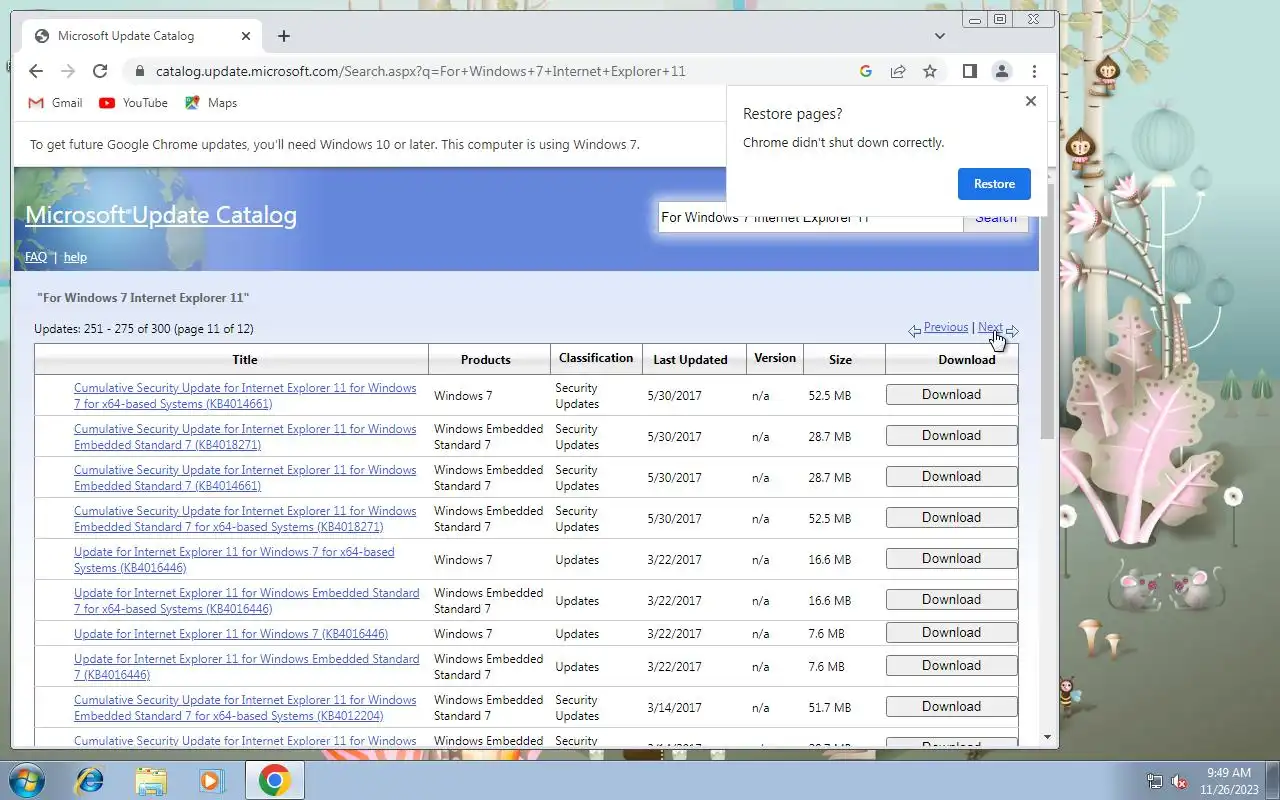The image size is (1280, 800).
Task: Click the Restore button
Action: tap(994, 184)
